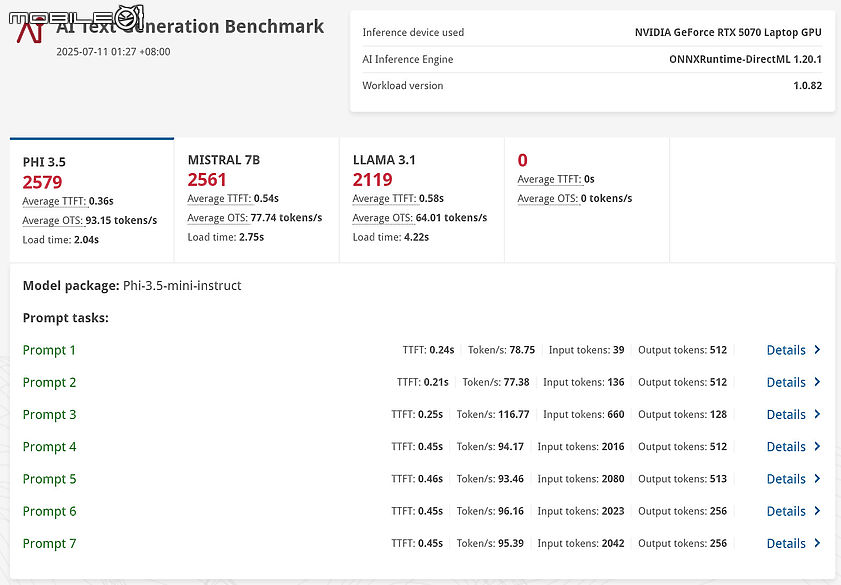Click the 'Workload version' label

tap(403, 85)
